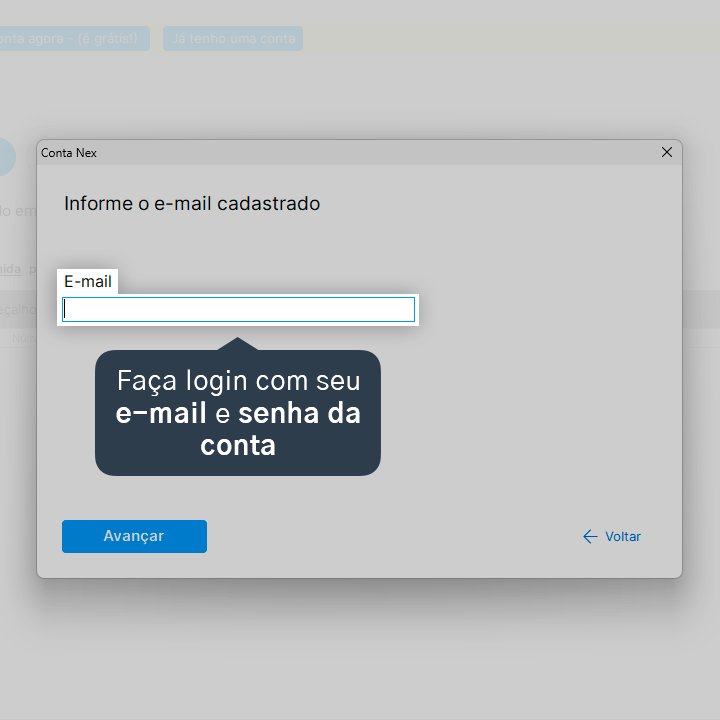
Task: Click the dark login hint tooltip bubble
Action: pos(238,412)
